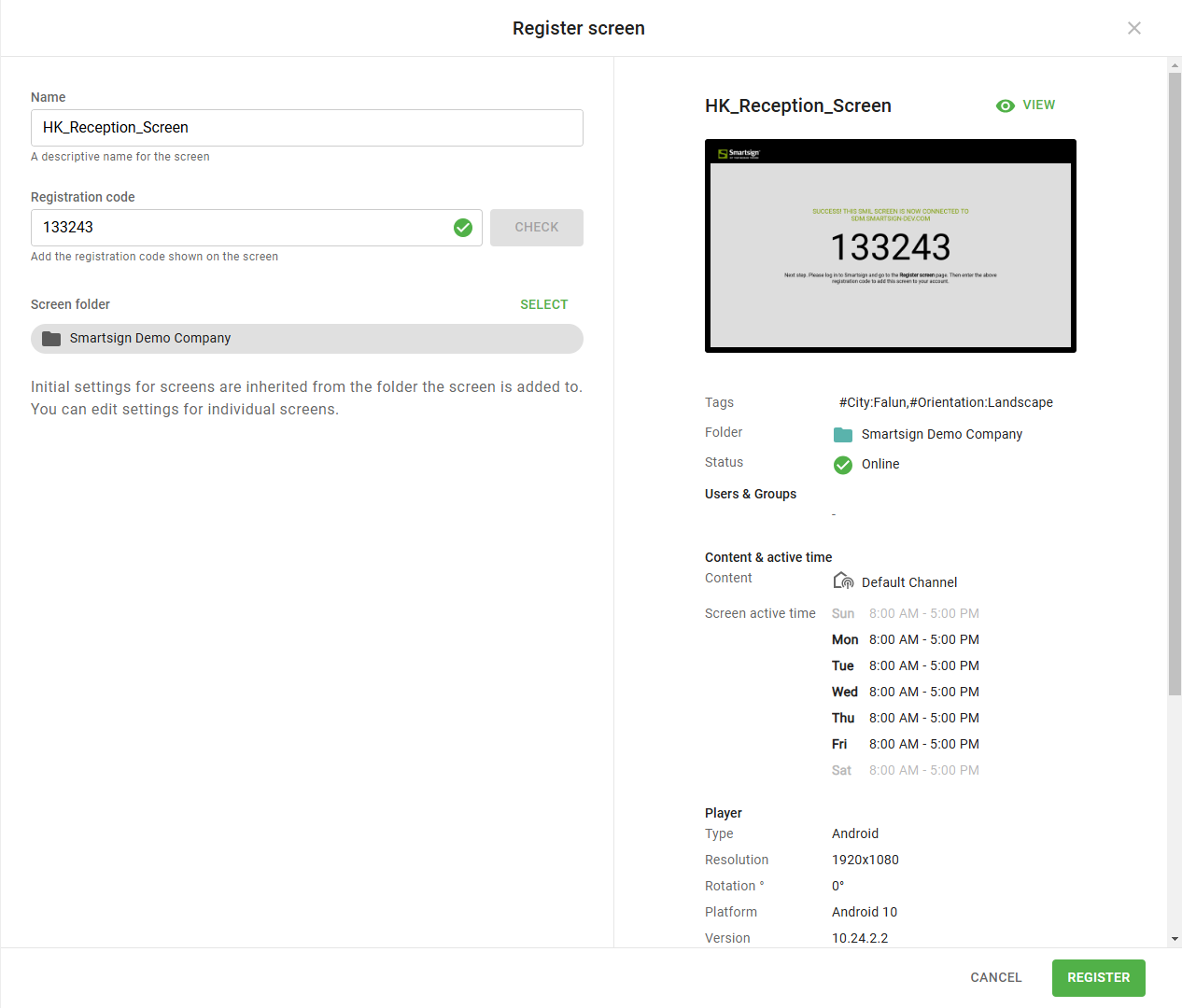Open the screen preview thumbnail
1182x1008 pixels.
(891, 245)
